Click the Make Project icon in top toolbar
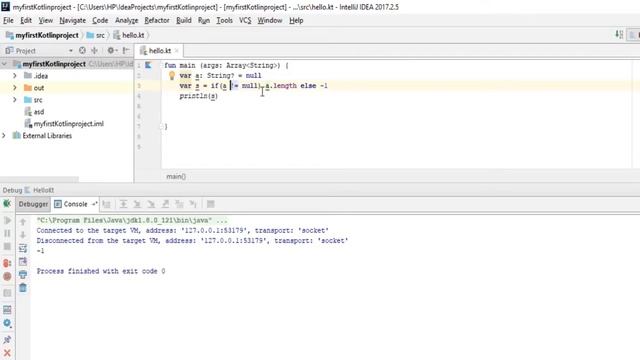The image size is (640, 360). tap(619, 35)
